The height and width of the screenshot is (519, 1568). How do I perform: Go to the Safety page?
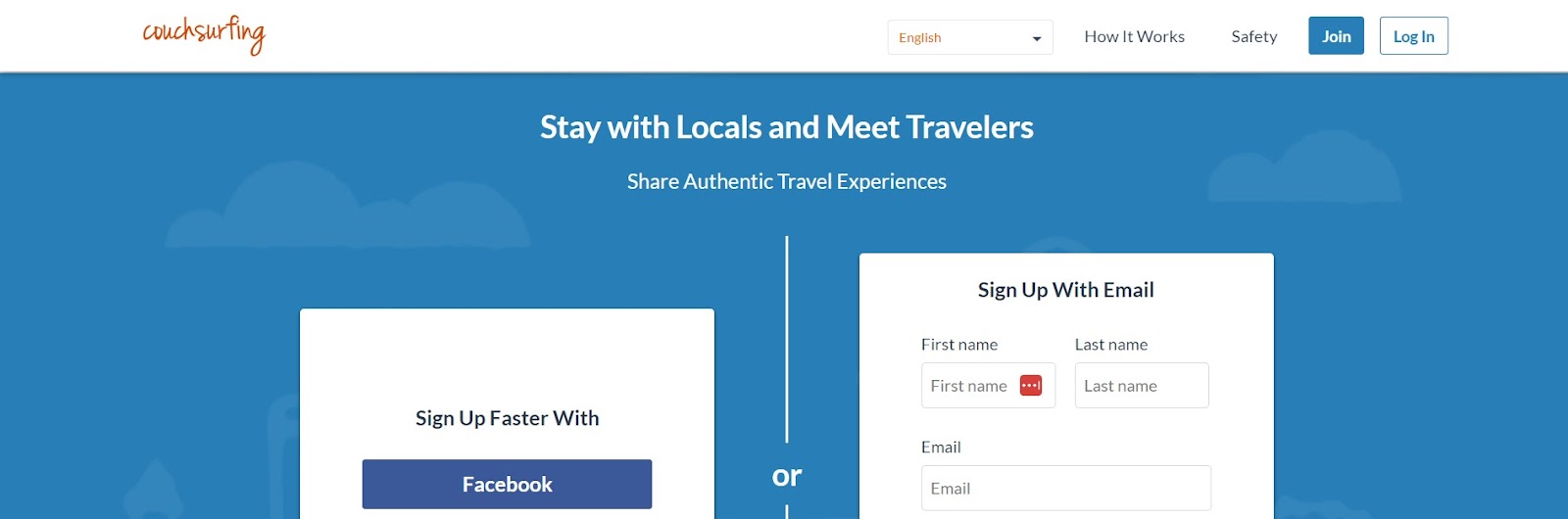1253,36
